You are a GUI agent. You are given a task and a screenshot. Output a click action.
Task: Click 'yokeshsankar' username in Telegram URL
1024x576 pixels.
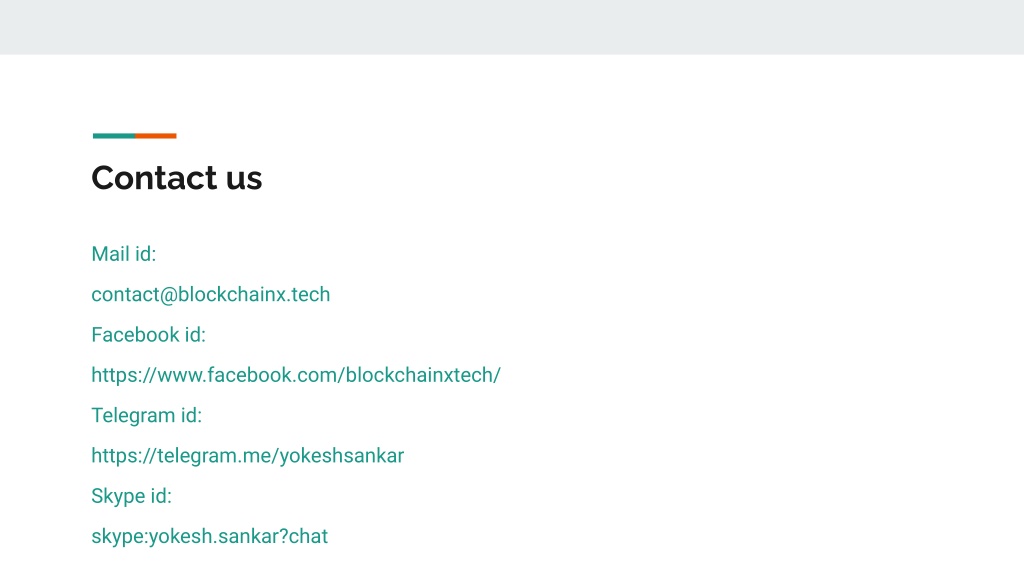pos(342,456)
